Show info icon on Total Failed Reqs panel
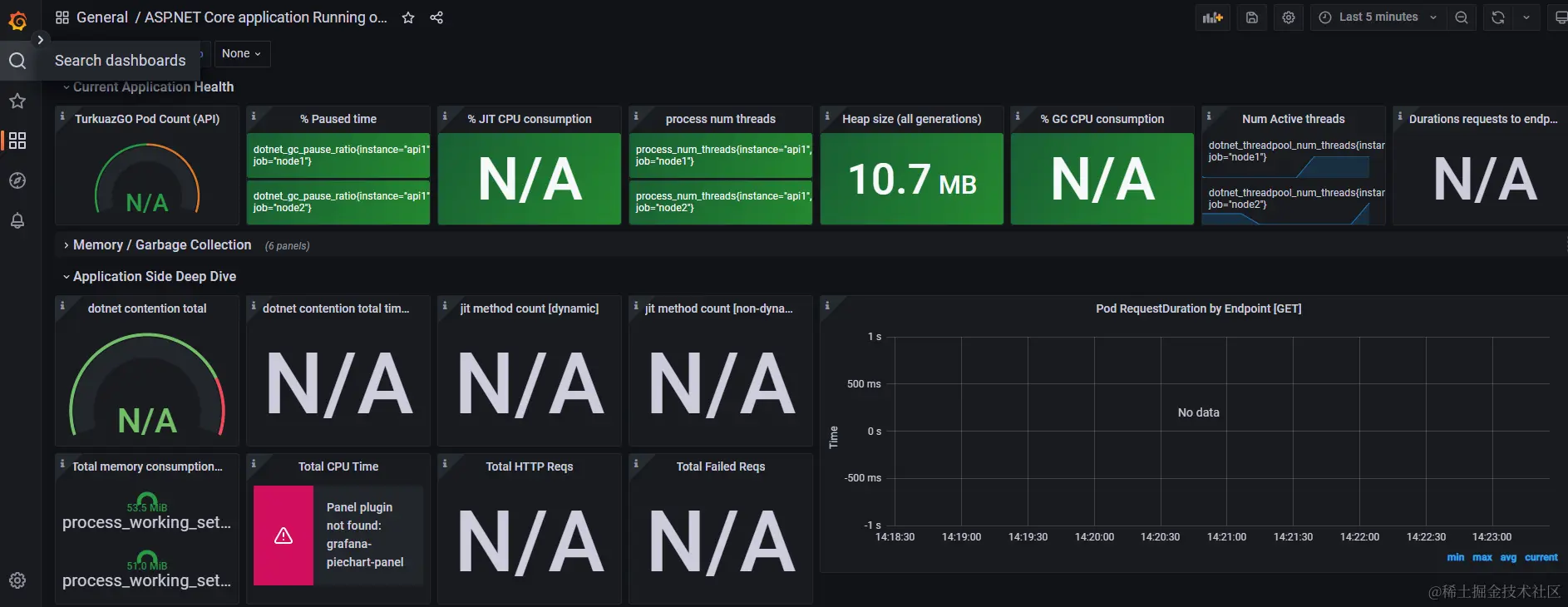 click(x=636, y=464)
